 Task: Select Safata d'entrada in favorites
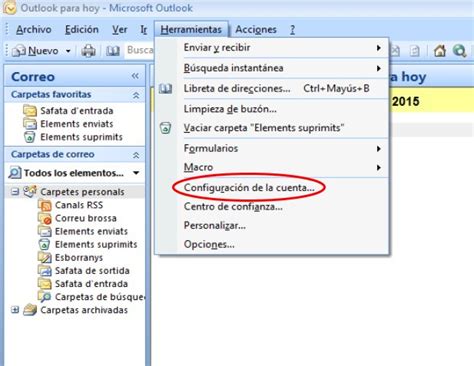click(77, 111)
